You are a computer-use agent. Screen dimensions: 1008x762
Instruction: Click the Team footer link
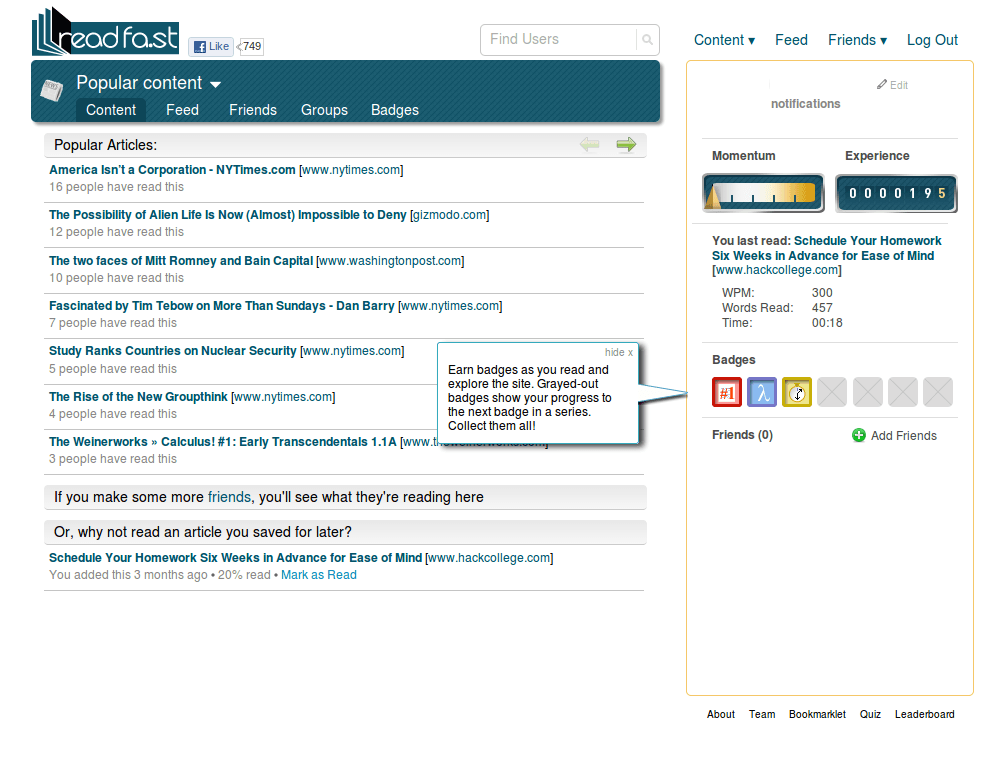point(762,714)
